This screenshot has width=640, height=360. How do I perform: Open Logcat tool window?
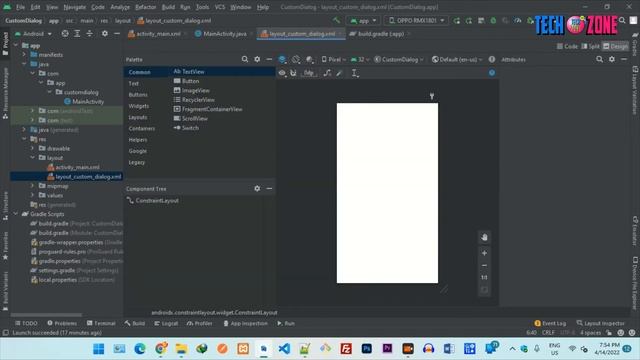click(166, 323)
